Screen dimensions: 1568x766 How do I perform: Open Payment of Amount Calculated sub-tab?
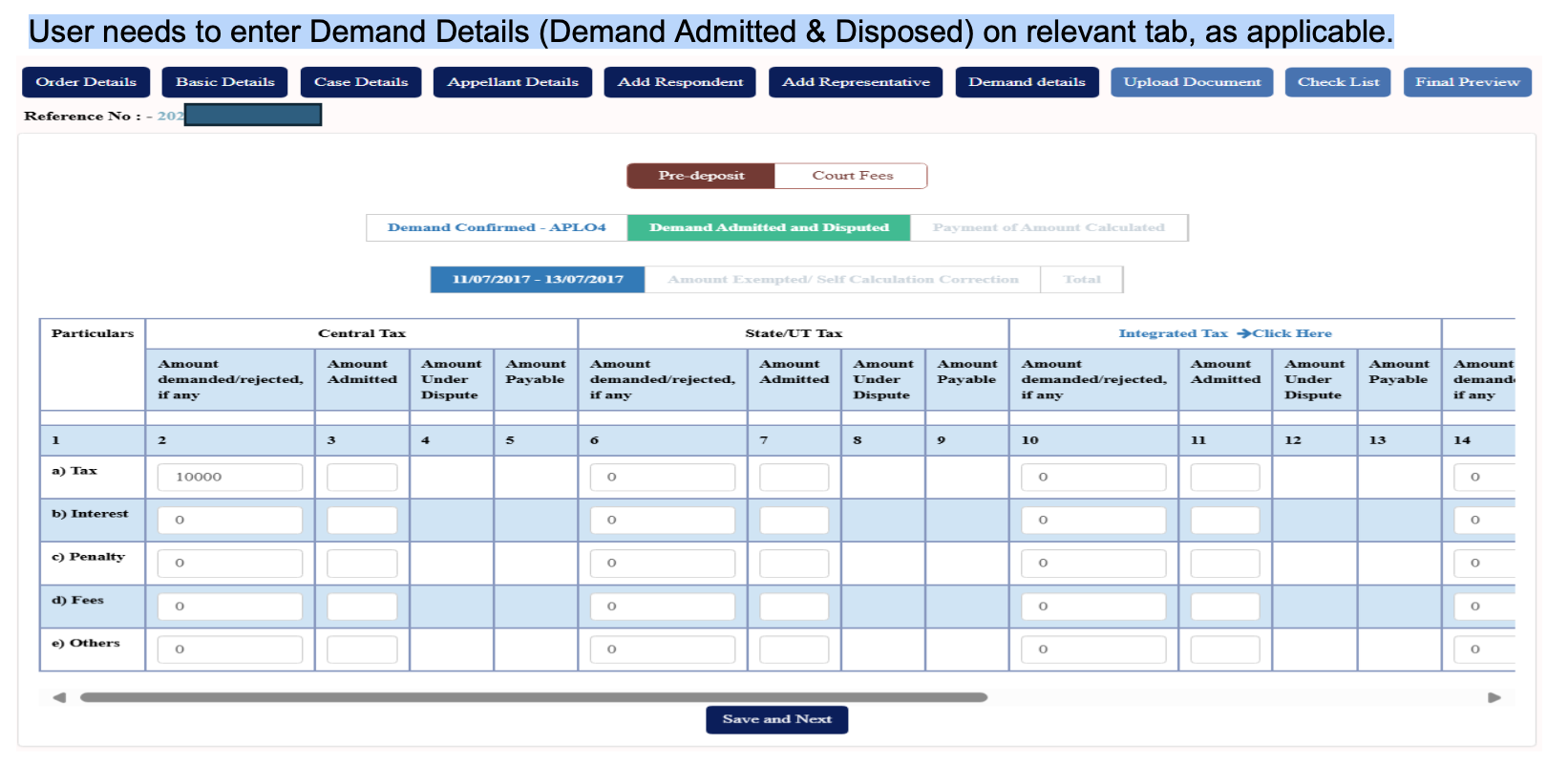point(1049,227)
